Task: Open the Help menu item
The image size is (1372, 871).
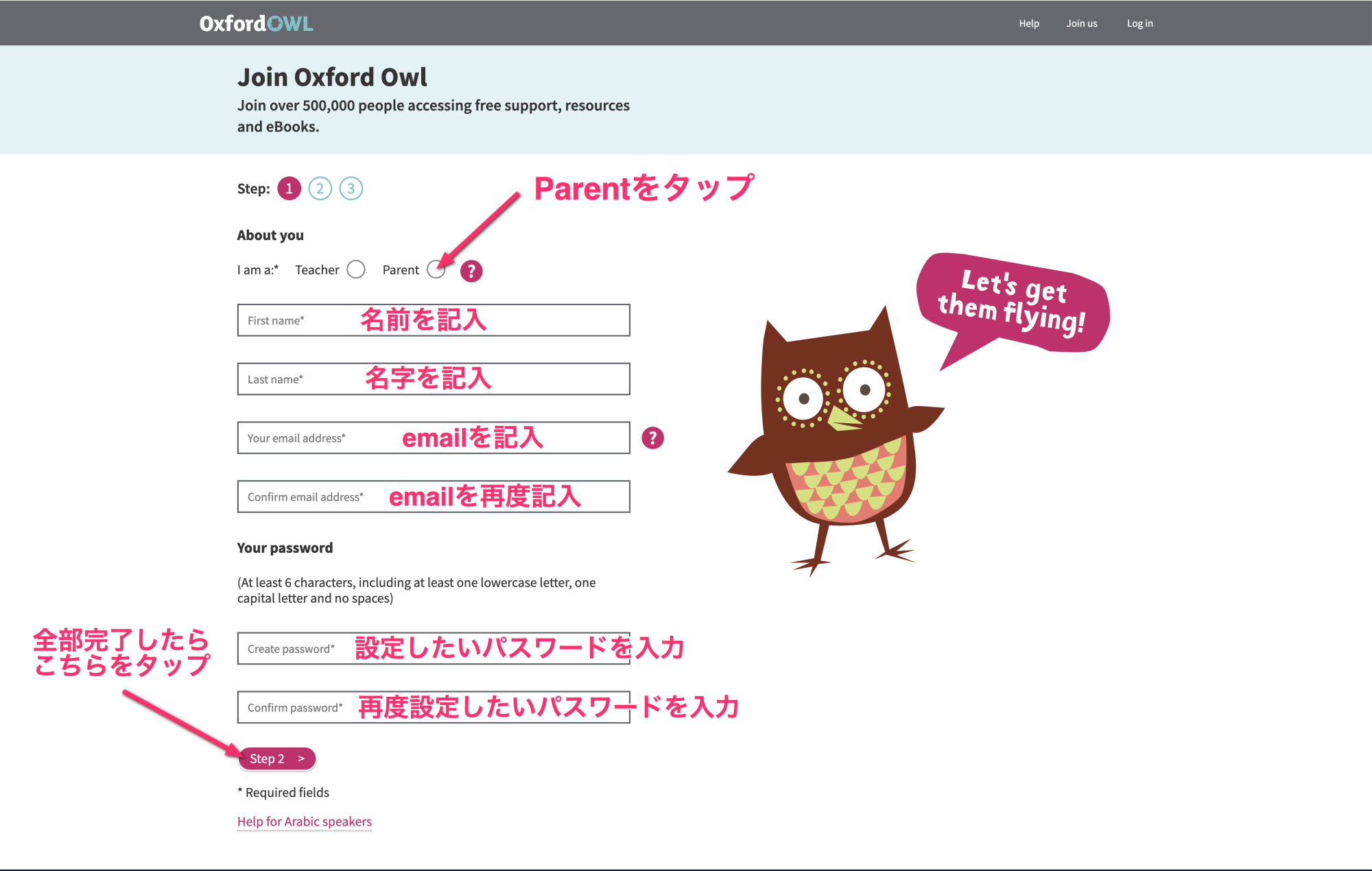Action: tap(1029, 23)
